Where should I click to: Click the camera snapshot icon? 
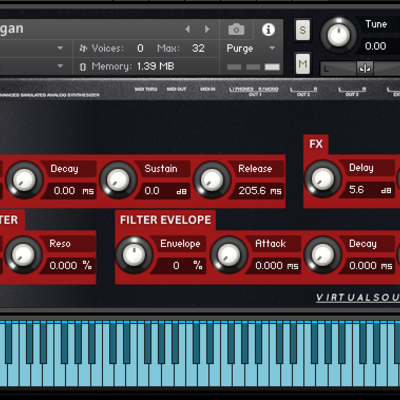236,30
